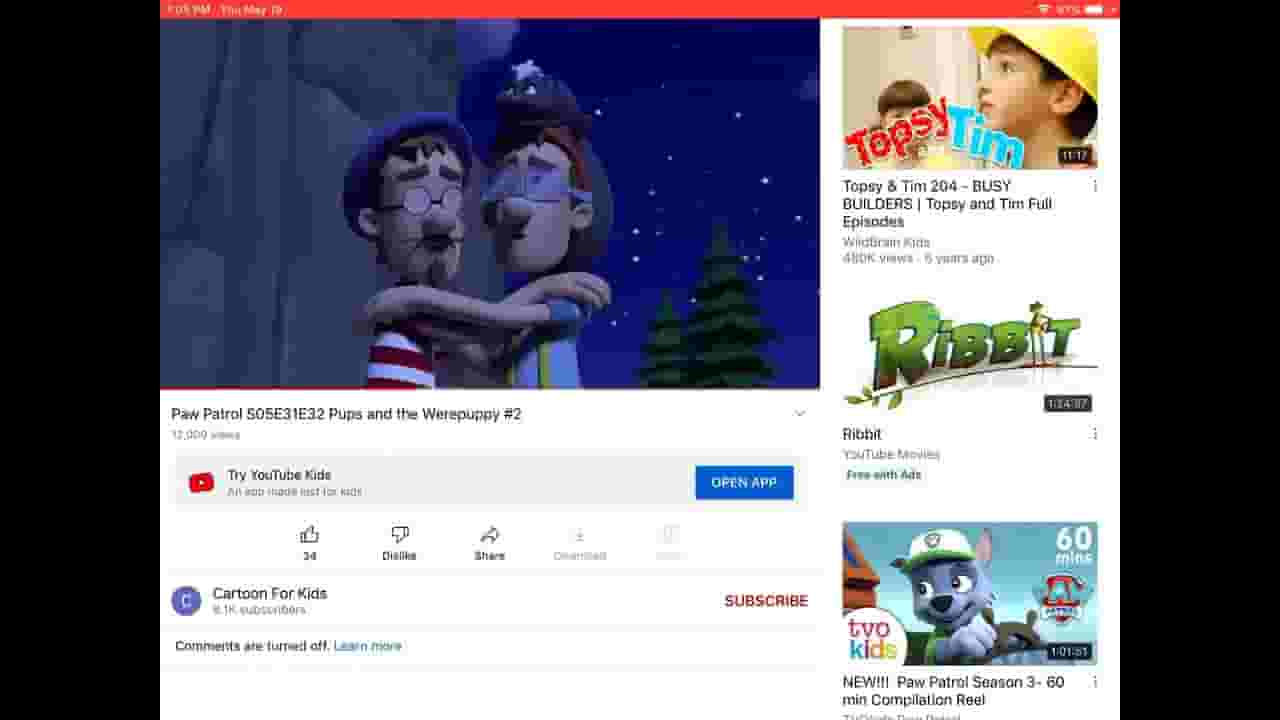Click the 'Free with Ads' label
The image size is (1280, 720).
click(x=884, y=475)
